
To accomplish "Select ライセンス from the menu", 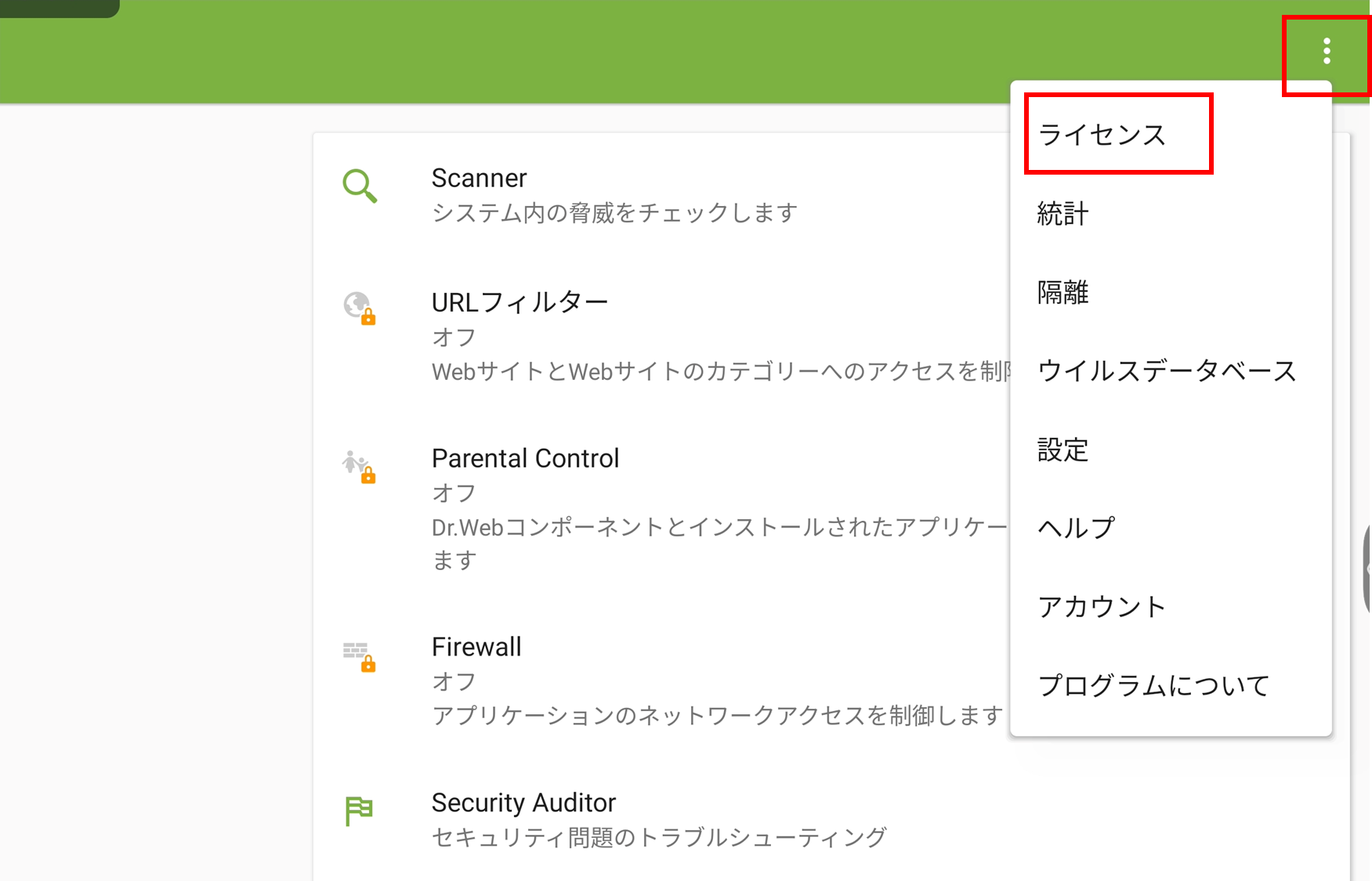I will pos(1102,135).
